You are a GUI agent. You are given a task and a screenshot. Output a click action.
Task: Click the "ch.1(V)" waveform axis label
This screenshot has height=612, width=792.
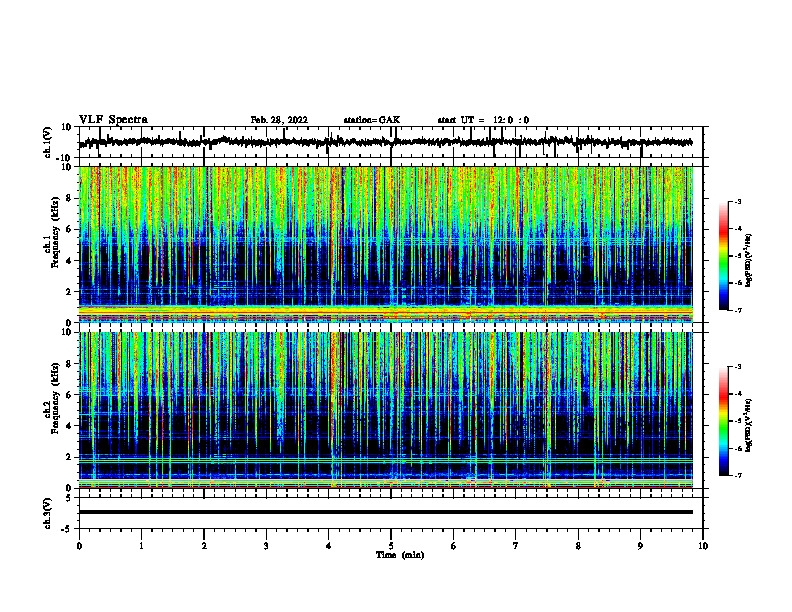click(48, 142)
